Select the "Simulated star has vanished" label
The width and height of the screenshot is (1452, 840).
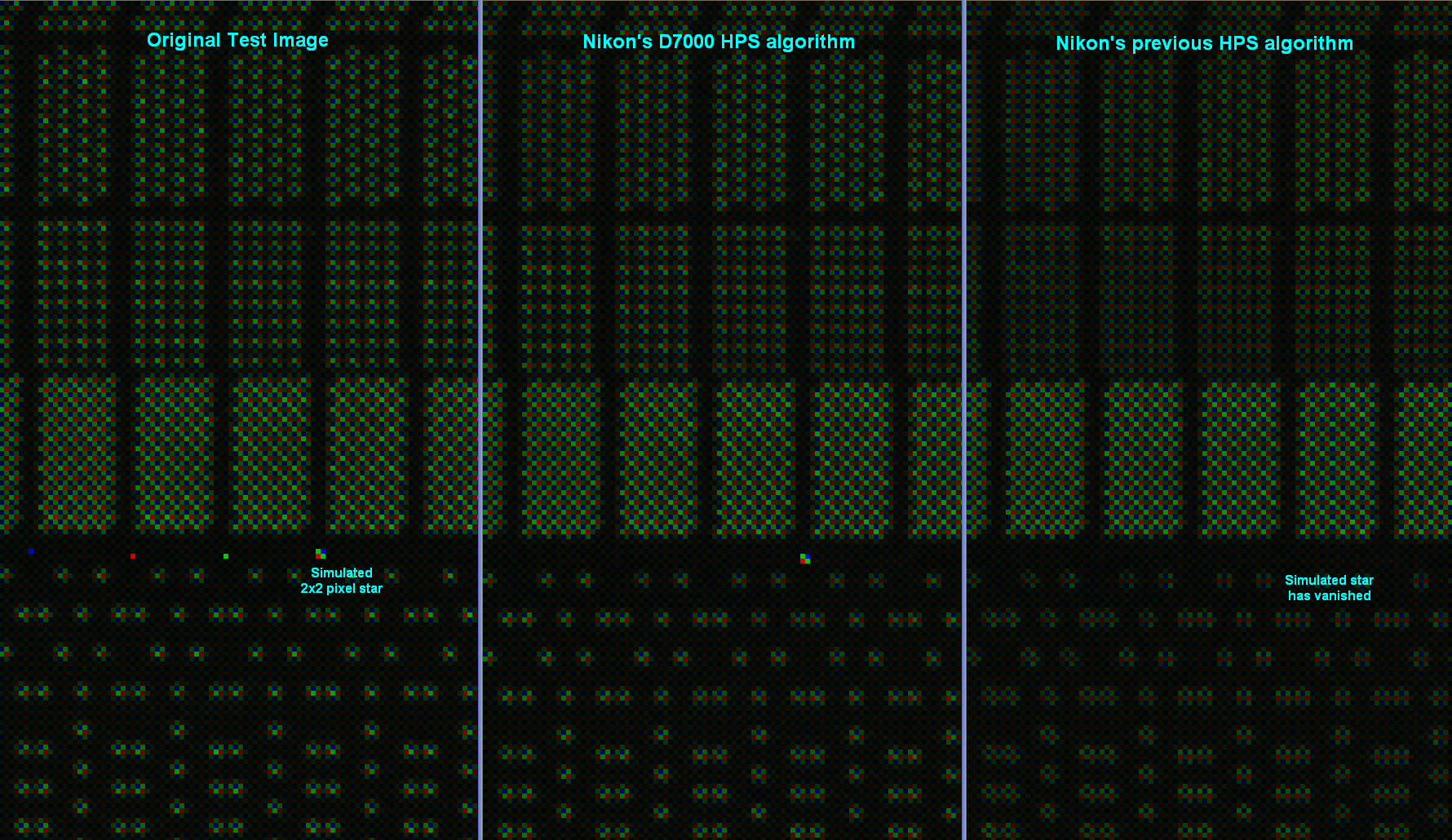1329,588
